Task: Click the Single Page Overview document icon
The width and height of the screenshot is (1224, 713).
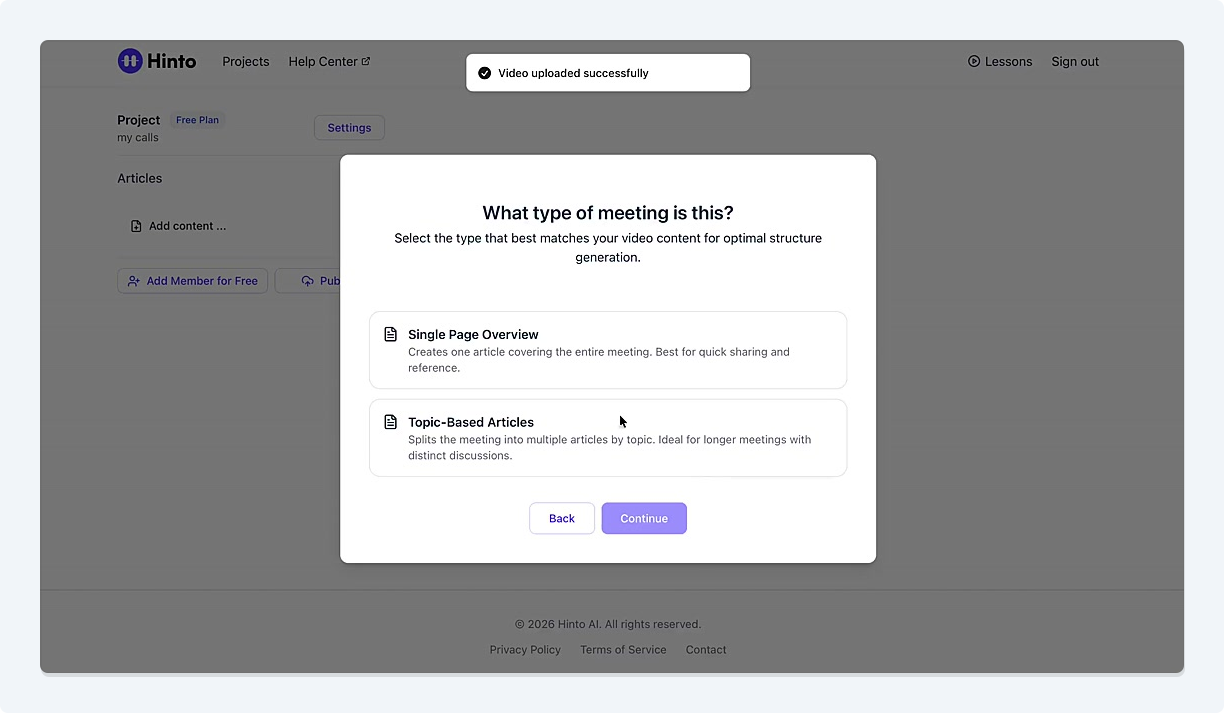Action: [x=391, y=334]
